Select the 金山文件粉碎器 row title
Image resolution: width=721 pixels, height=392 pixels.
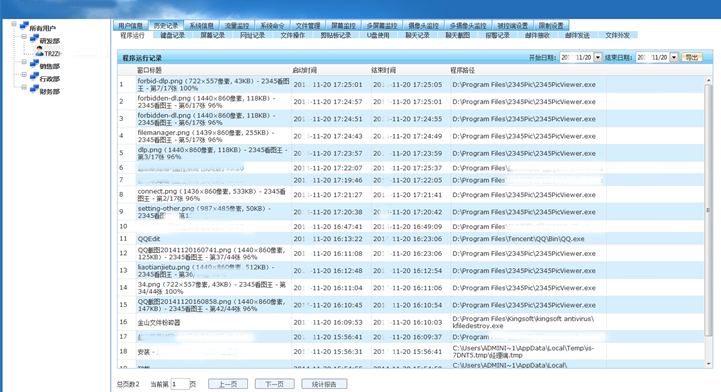pyautogui.click(x=159, y=323)
